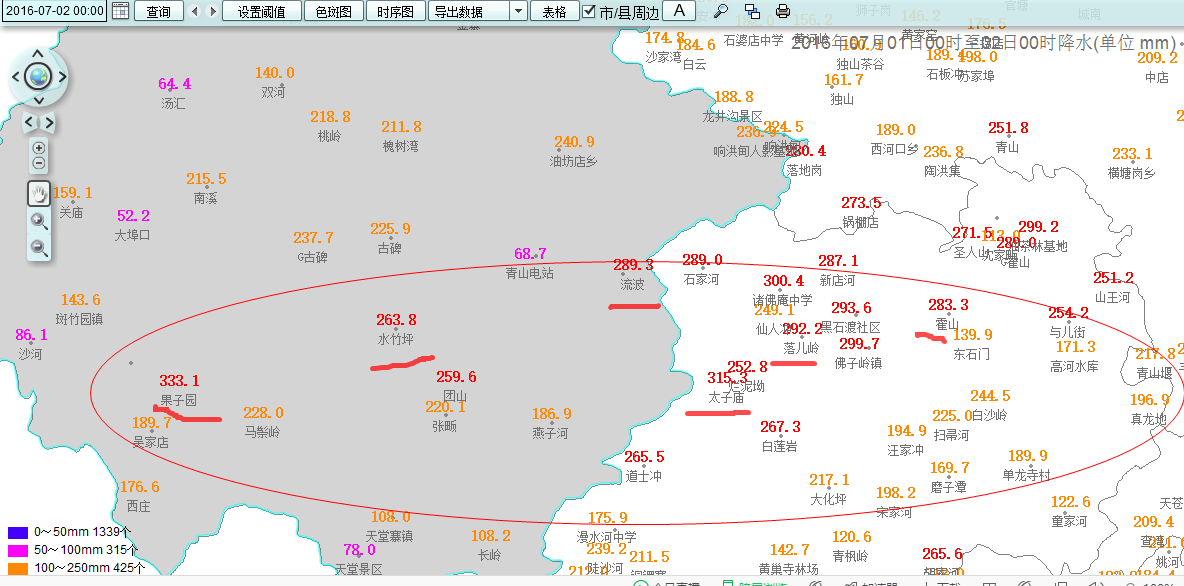Open the calendar date picker icon
This screenshot has height=586, width=1184.
[120, 11]
